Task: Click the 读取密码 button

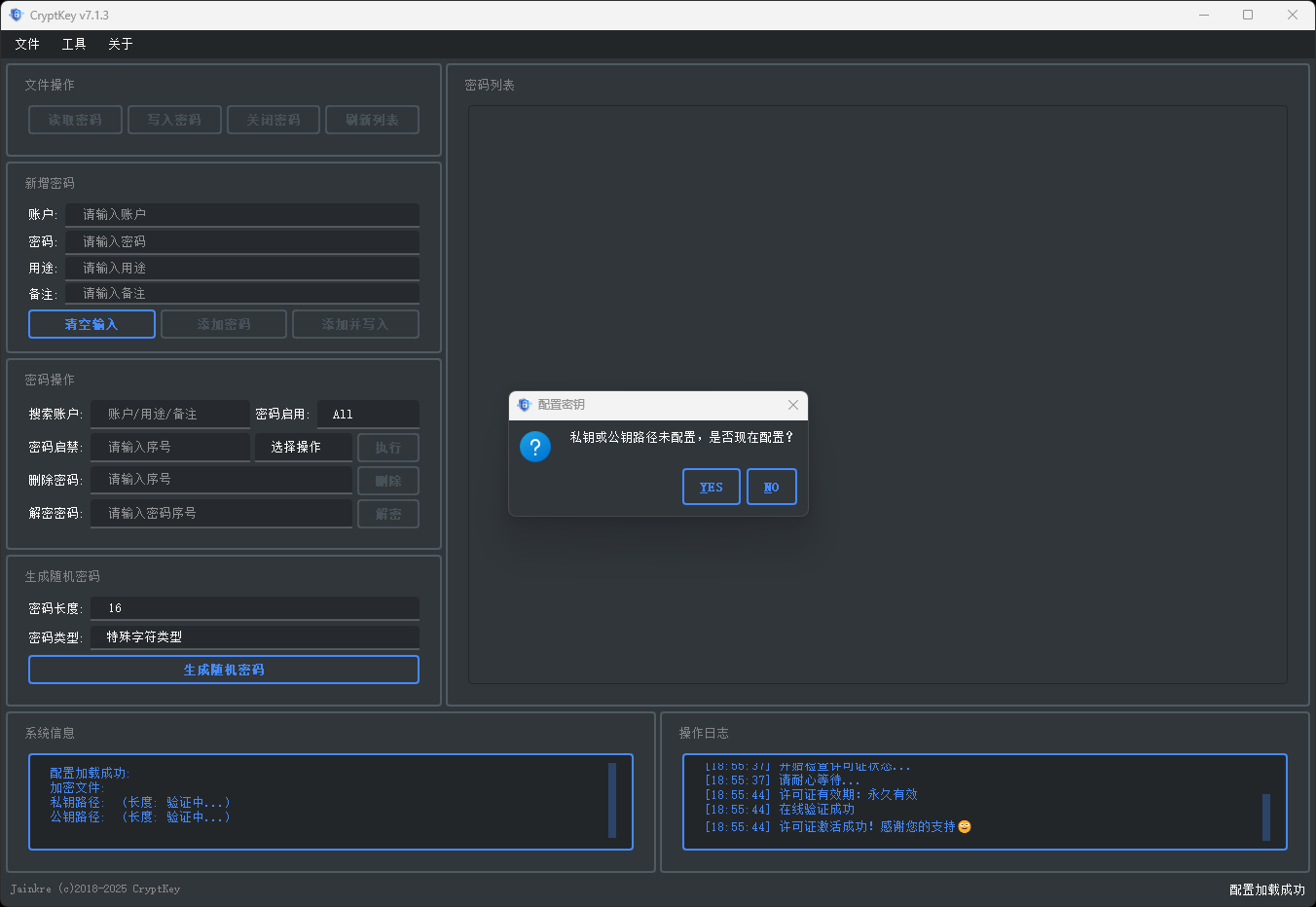Action: (75, 120)
